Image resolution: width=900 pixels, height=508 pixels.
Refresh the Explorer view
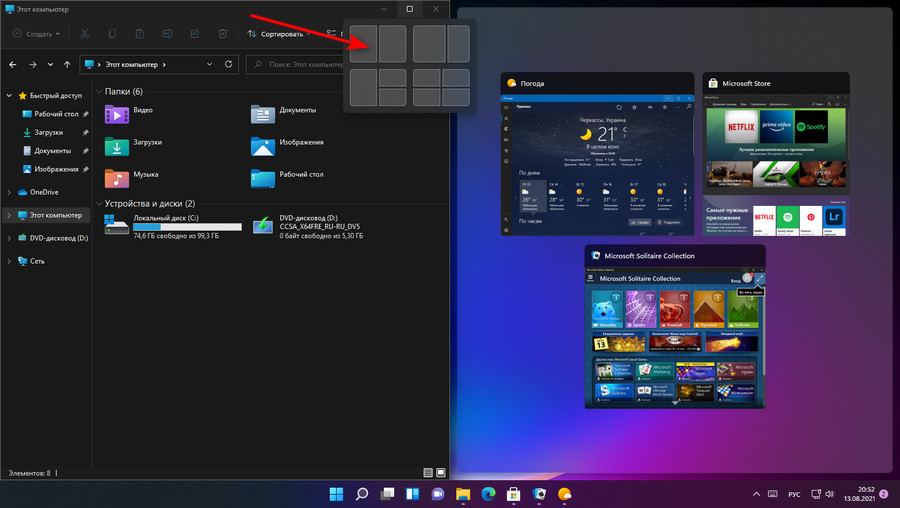pyautogui.click(x=228, y=64)
